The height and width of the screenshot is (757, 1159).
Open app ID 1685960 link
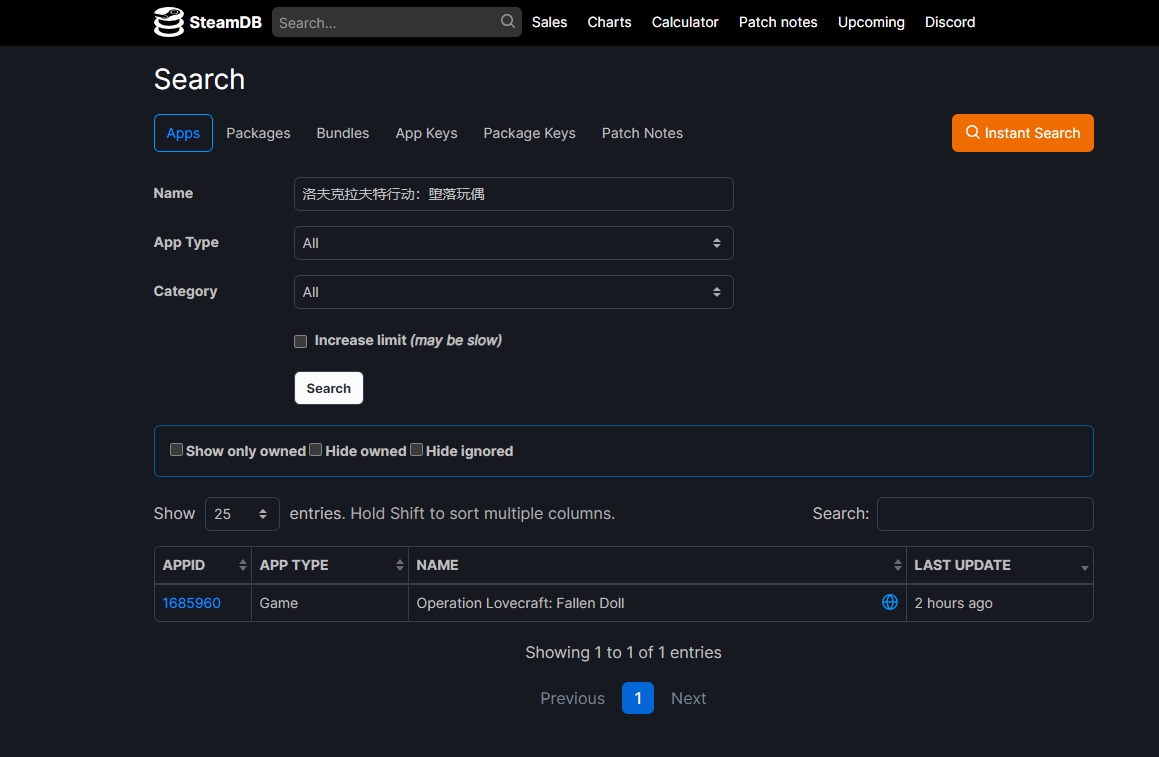[x=191, y=603]
